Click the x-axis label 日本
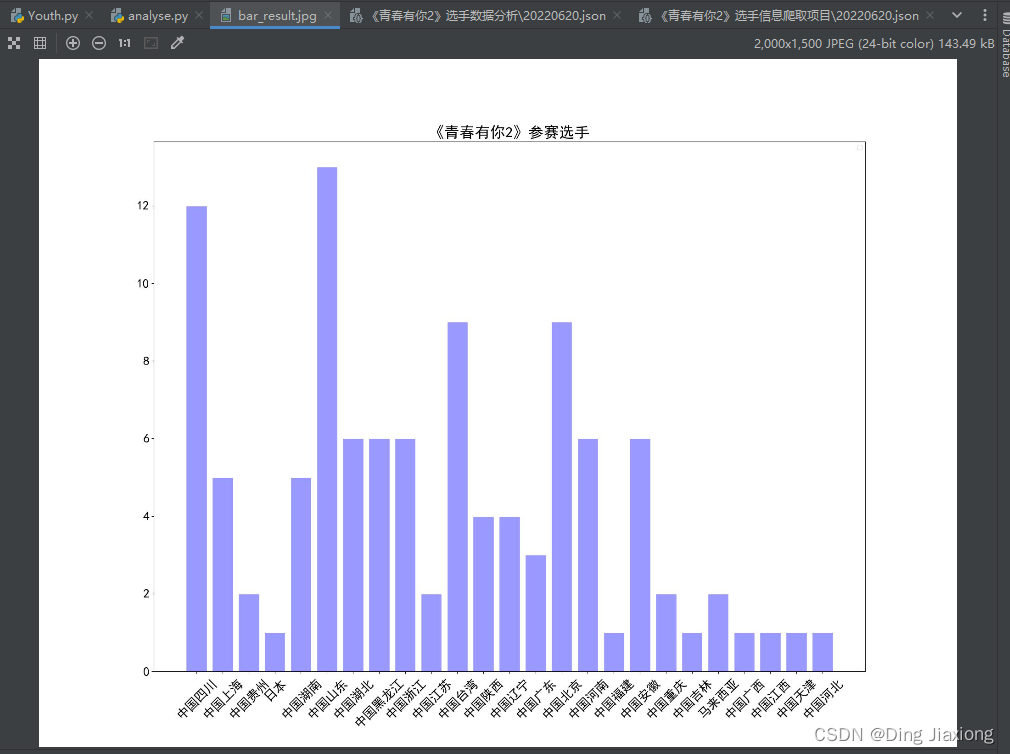Viewport: 1010px width, 754px height. [275, 690]
